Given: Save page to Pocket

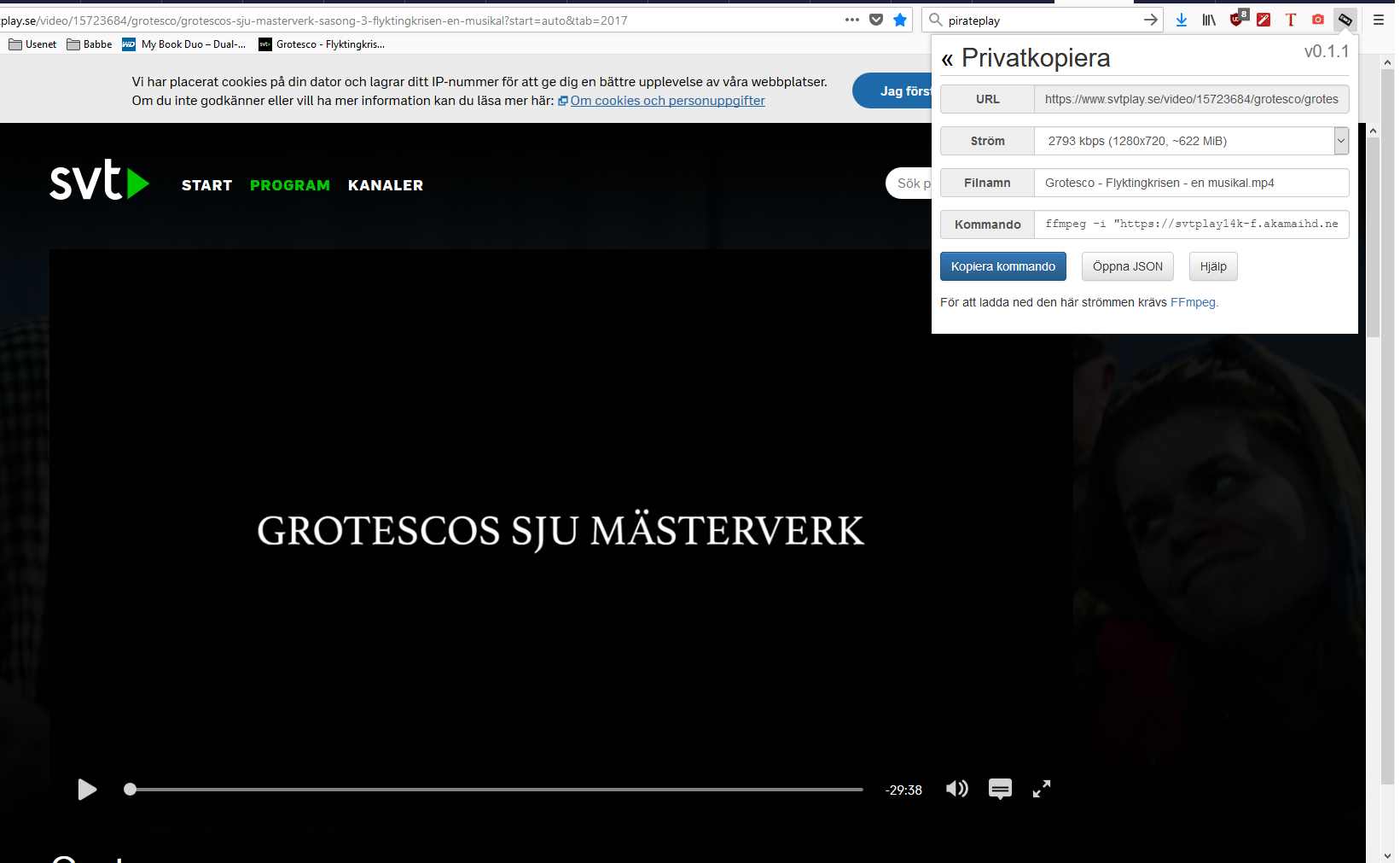Looking at the screenshot, I should [x=876, y=20].
